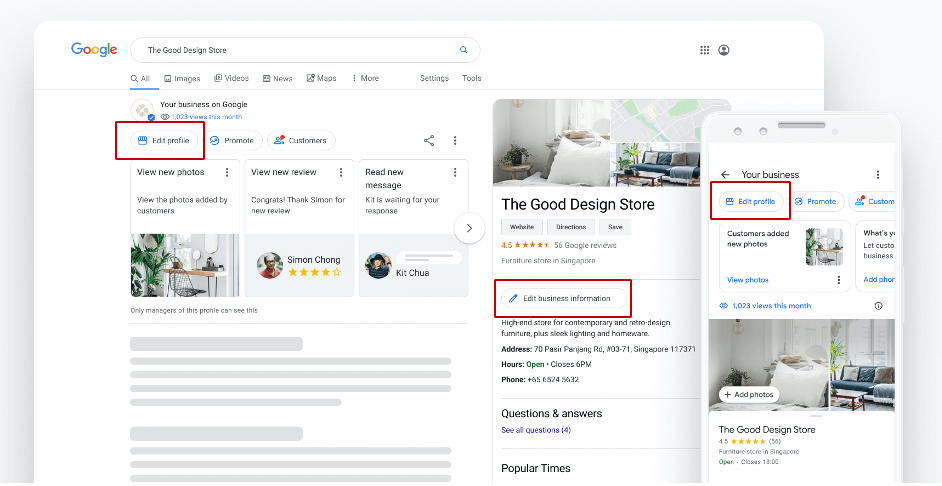Image resolution: width=942 pixels, height=486 pixels.
Task: Open the Google account profile icon
Action: [x=724, y=50]
